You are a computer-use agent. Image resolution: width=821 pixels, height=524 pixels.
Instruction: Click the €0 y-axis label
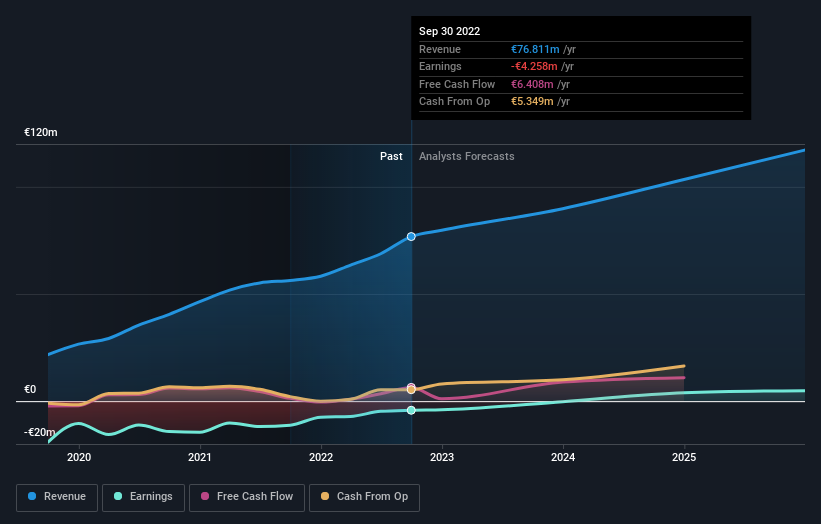[30, 389]
